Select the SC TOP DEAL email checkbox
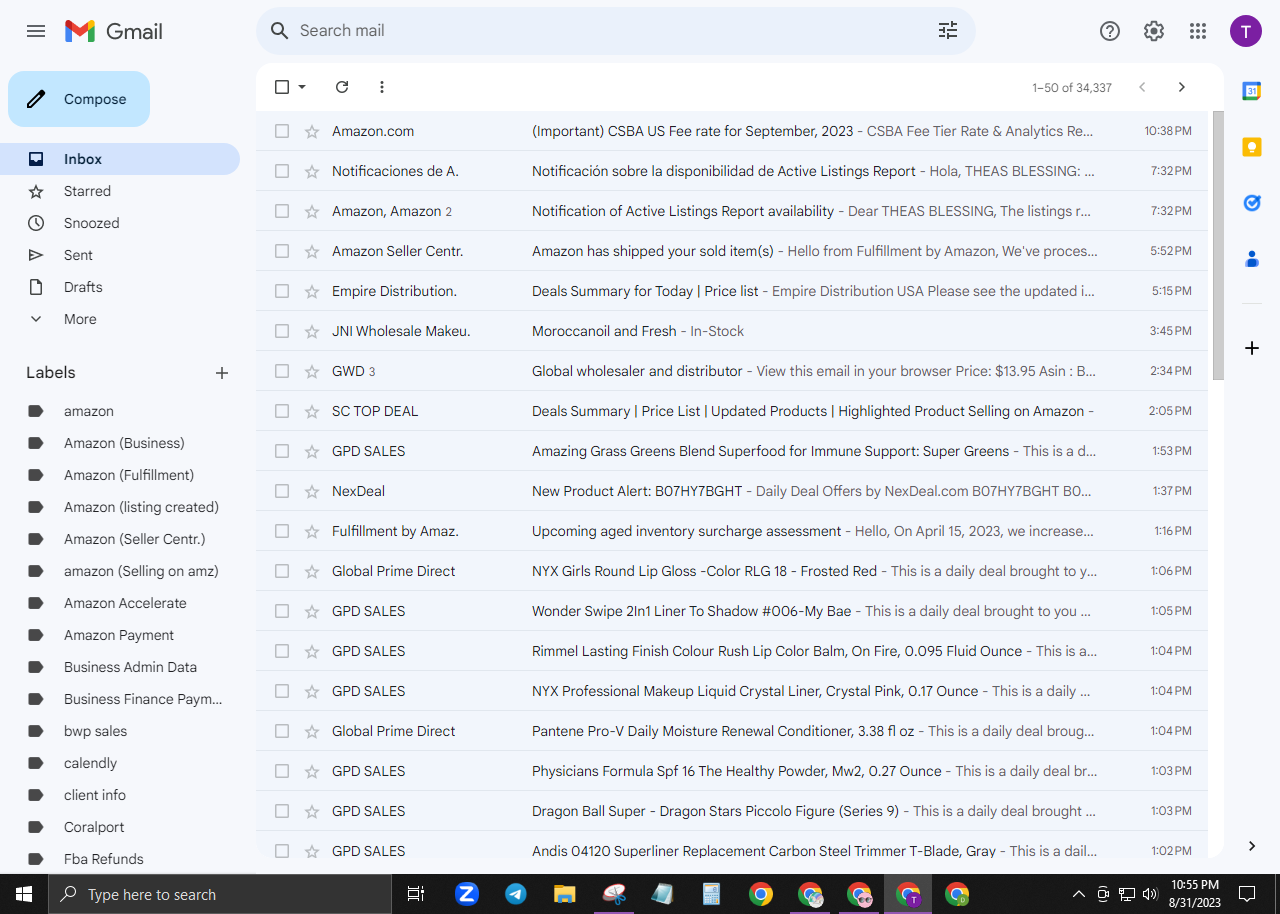 [282, 411]
